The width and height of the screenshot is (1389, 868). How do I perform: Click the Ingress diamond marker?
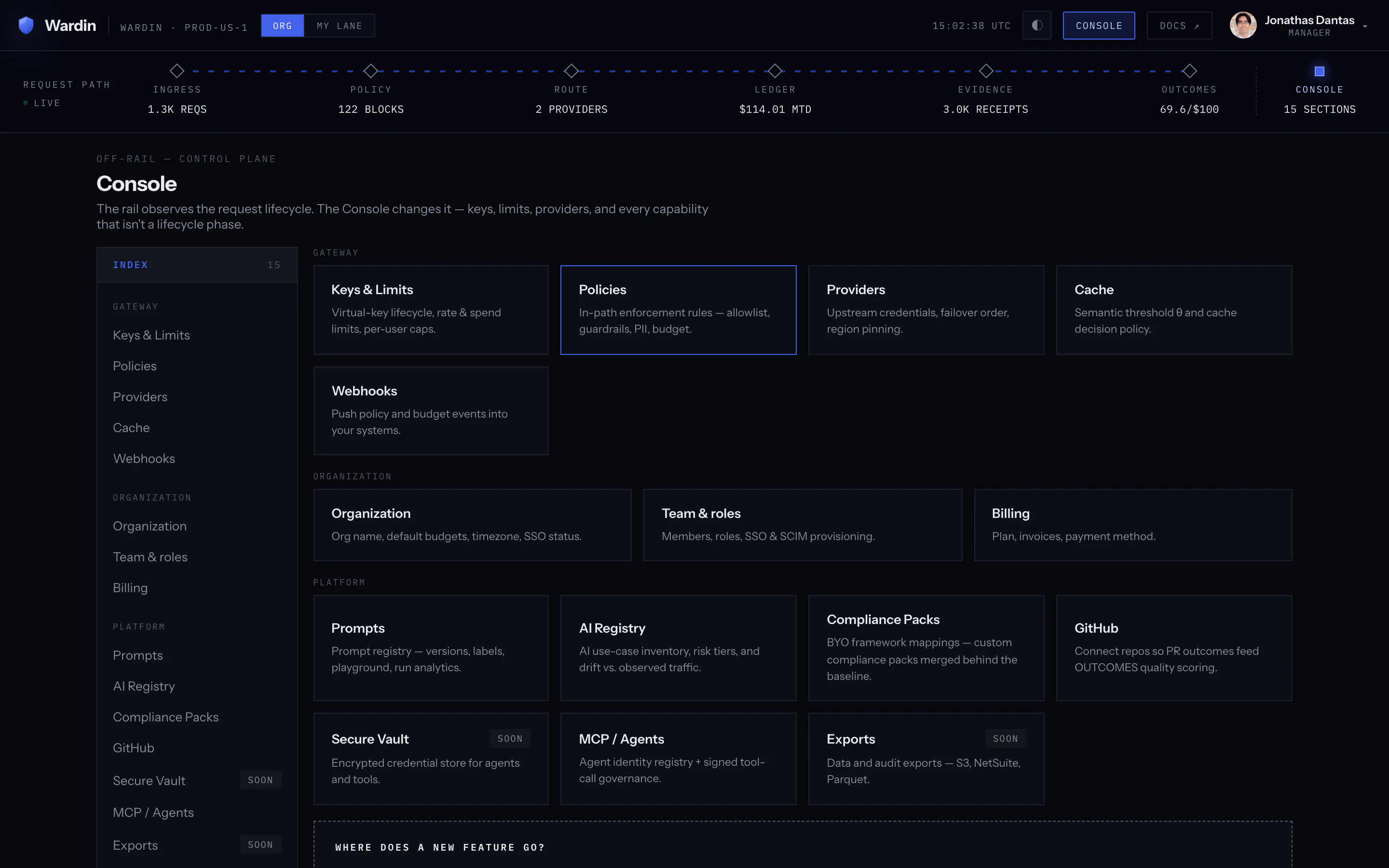click(177, 70)
